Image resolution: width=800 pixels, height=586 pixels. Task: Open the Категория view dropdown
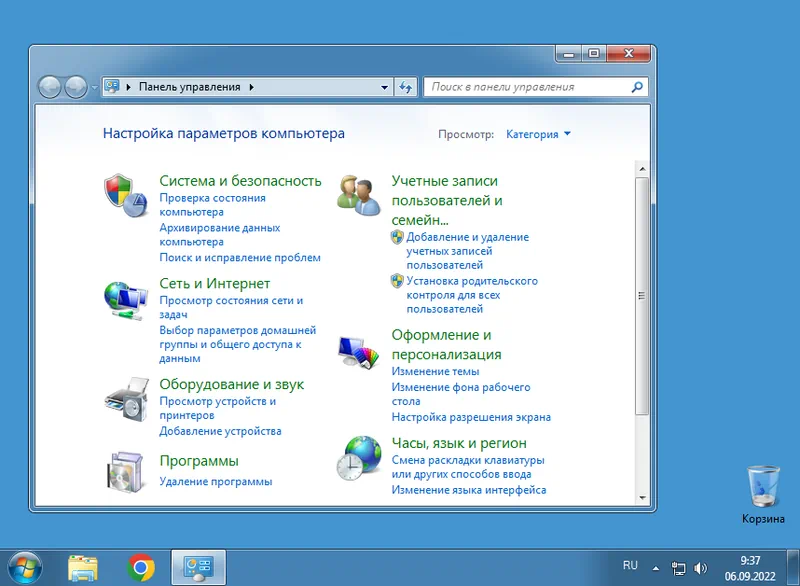click(538, 134)
